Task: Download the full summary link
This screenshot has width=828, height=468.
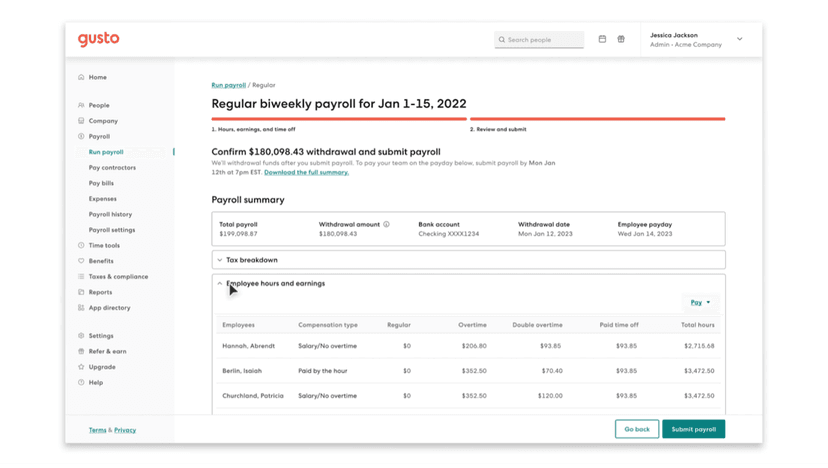Action: tap(306, 173)
